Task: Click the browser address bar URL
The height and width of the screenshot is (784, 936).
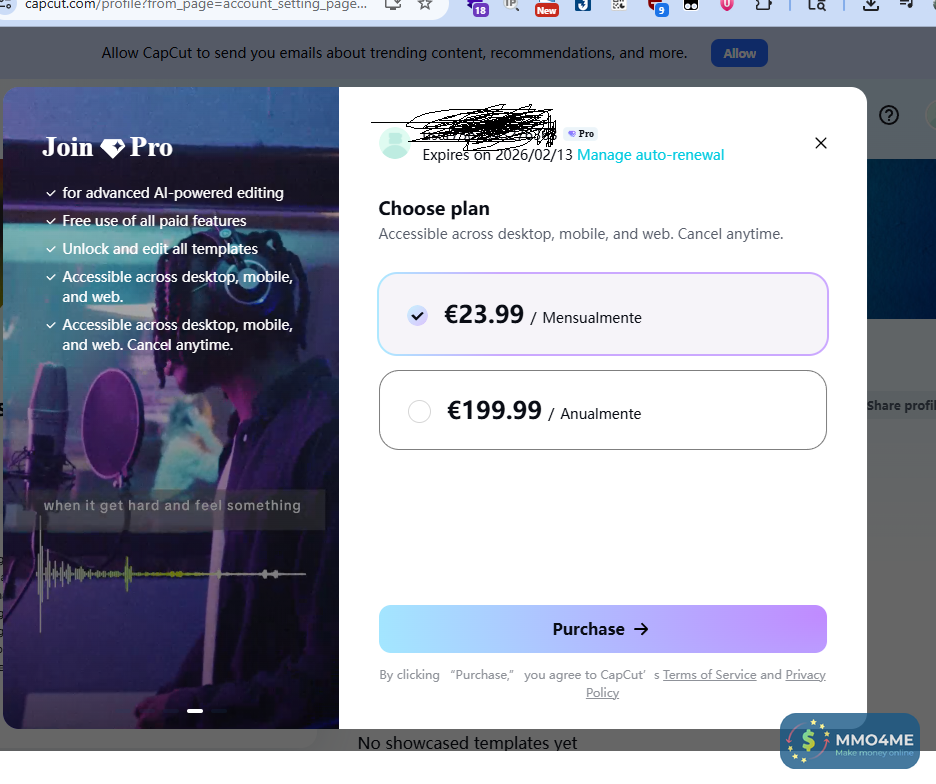Action: 196,5
